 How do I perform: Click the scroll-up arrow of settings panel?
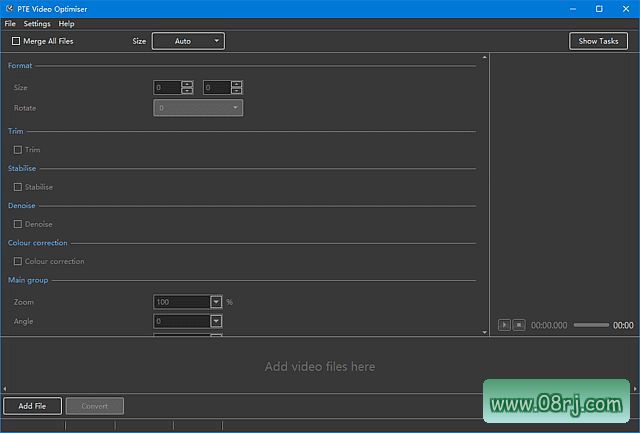485,58
